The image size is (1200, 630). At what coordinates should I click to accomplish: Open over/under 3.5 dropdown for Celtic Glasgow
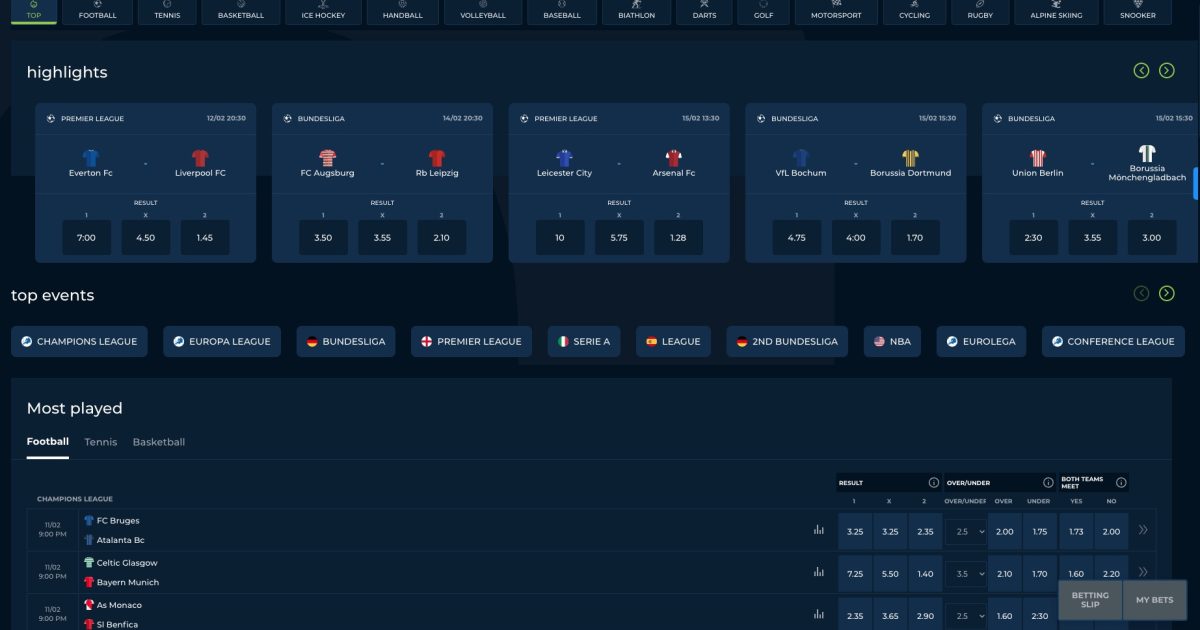(966, 574)
